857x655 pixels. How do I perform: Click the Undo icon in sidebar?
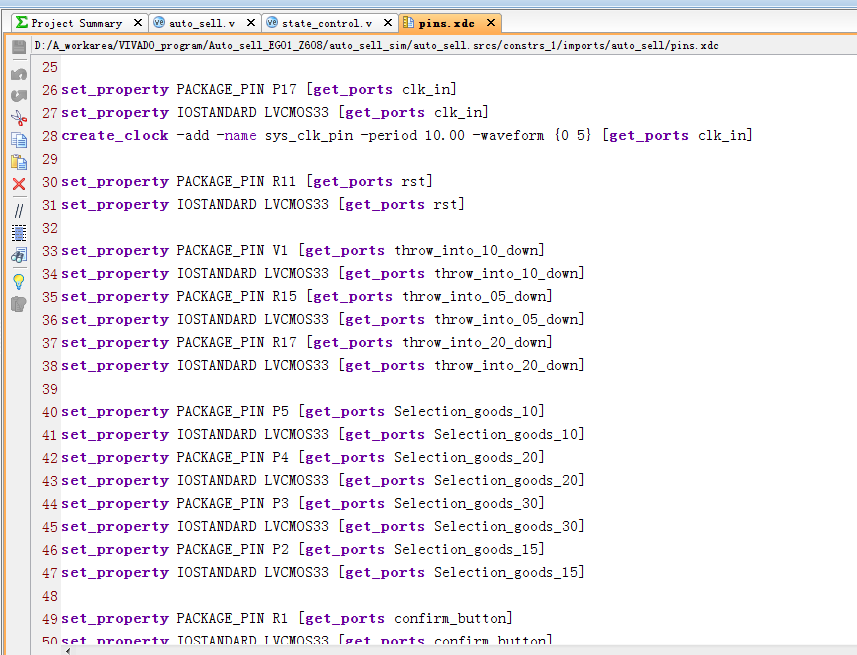click(19, 74)
